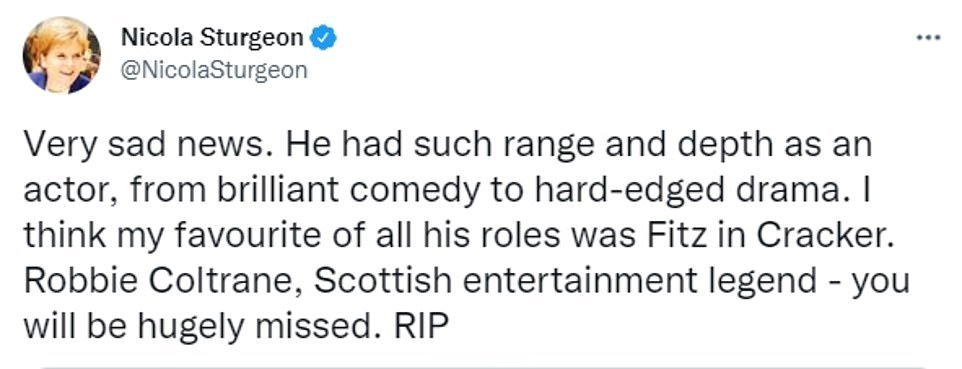The height and width of the screenshot is (369, 962).
Task: Visit the @NicolaSturgeon handle link
Action: pos(214,71)
